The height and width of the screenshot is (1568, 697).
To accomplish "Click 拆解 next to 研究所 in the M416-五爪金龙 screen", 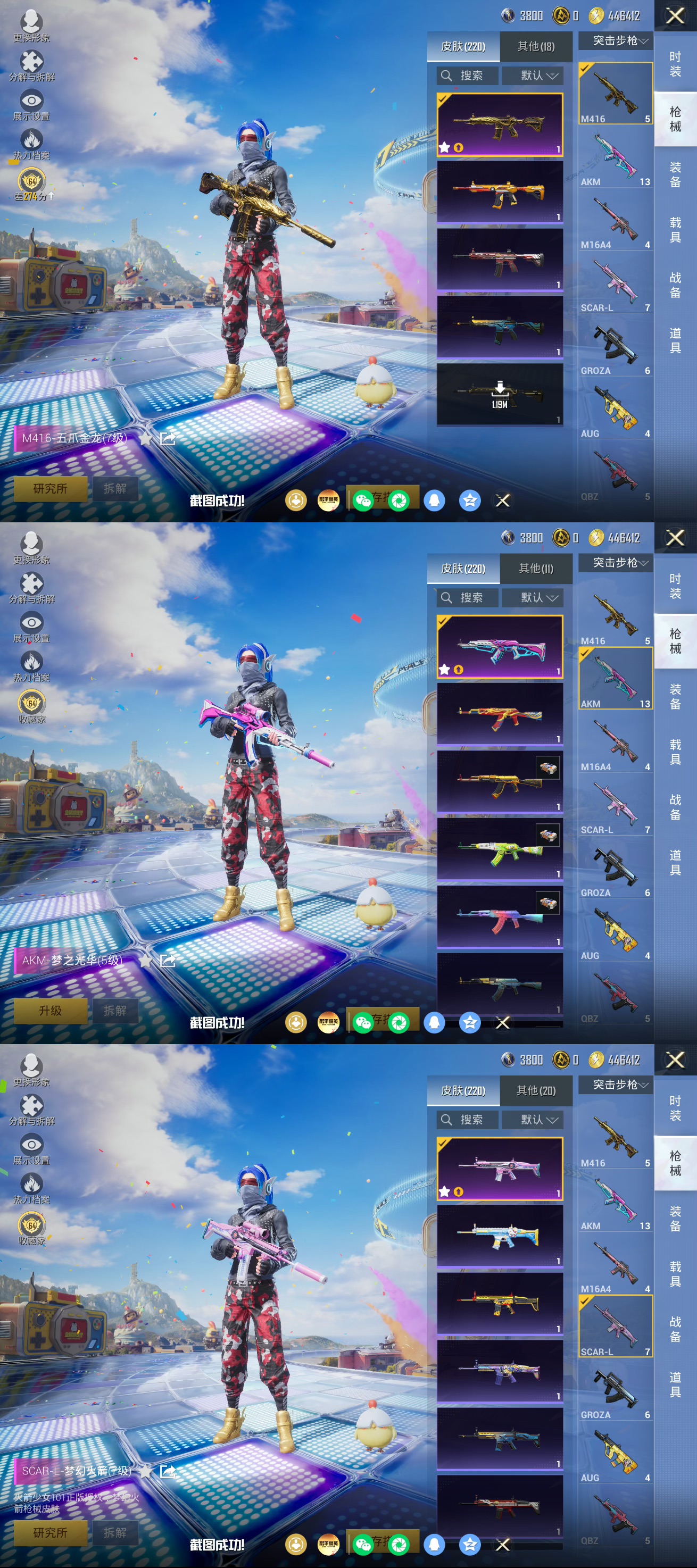I will click(x=115, y=489).
